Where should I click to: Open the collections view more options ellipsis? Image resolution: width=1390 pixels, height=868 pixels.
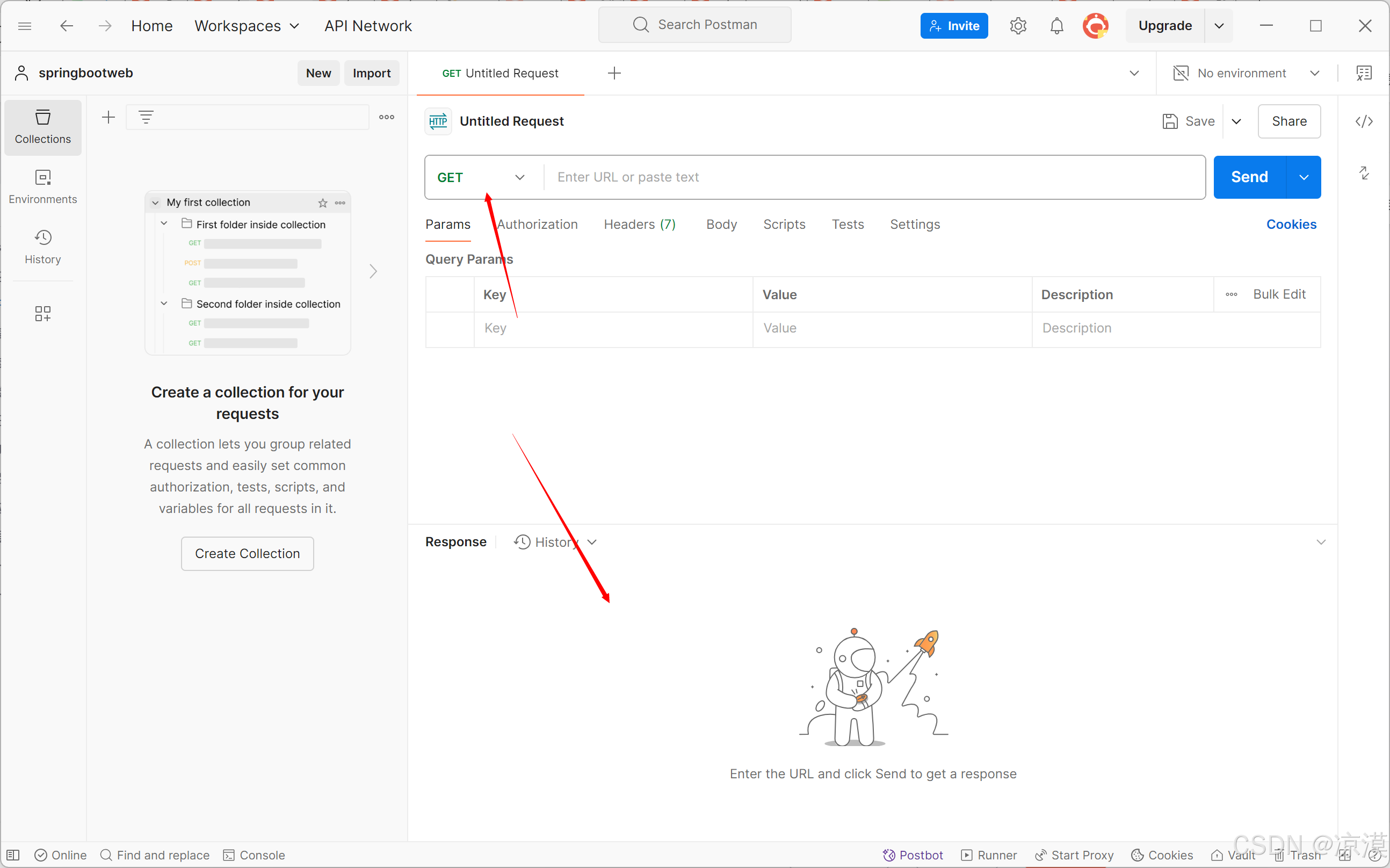point(386,117)
